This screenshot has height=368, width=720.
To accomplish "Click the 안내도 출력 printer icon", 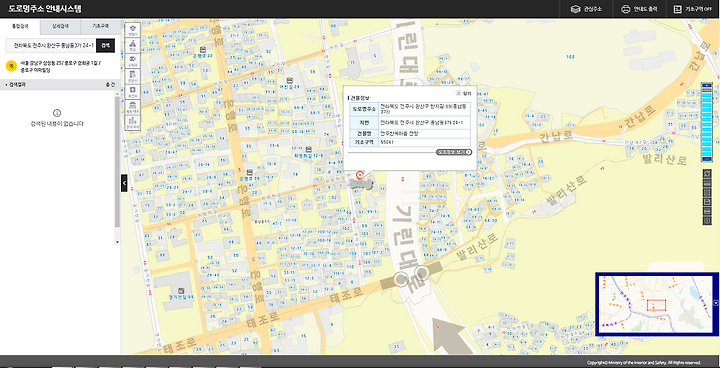I will pyautogui.click(x=625, y=9).
